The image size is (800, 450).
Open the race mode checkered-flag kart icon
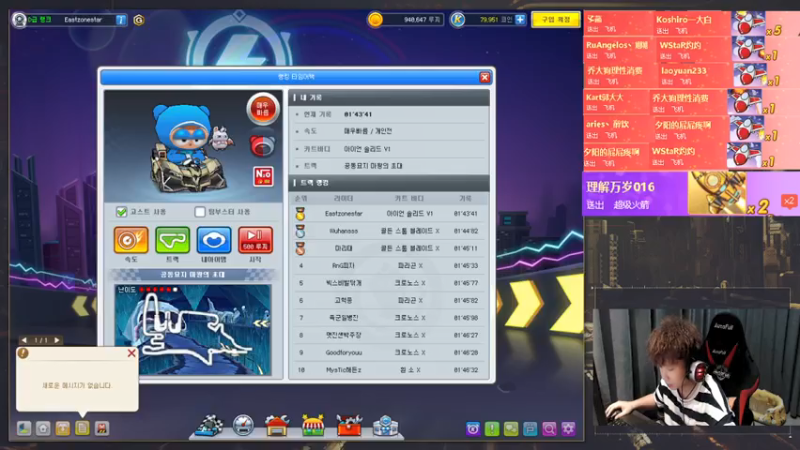[x=209, y=426]
